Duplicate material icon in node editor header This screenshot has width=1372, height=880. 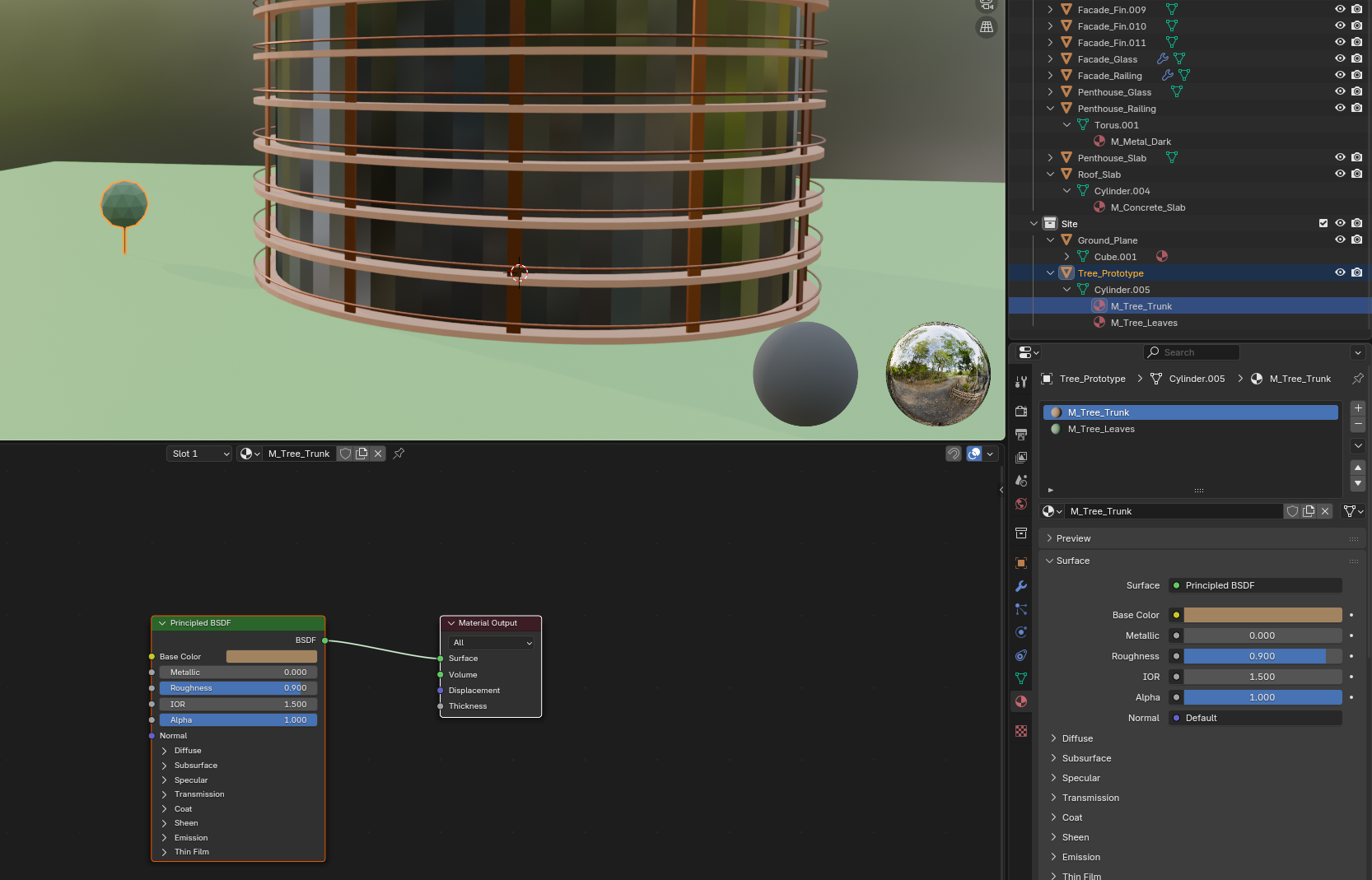click(x=362, y=454)
